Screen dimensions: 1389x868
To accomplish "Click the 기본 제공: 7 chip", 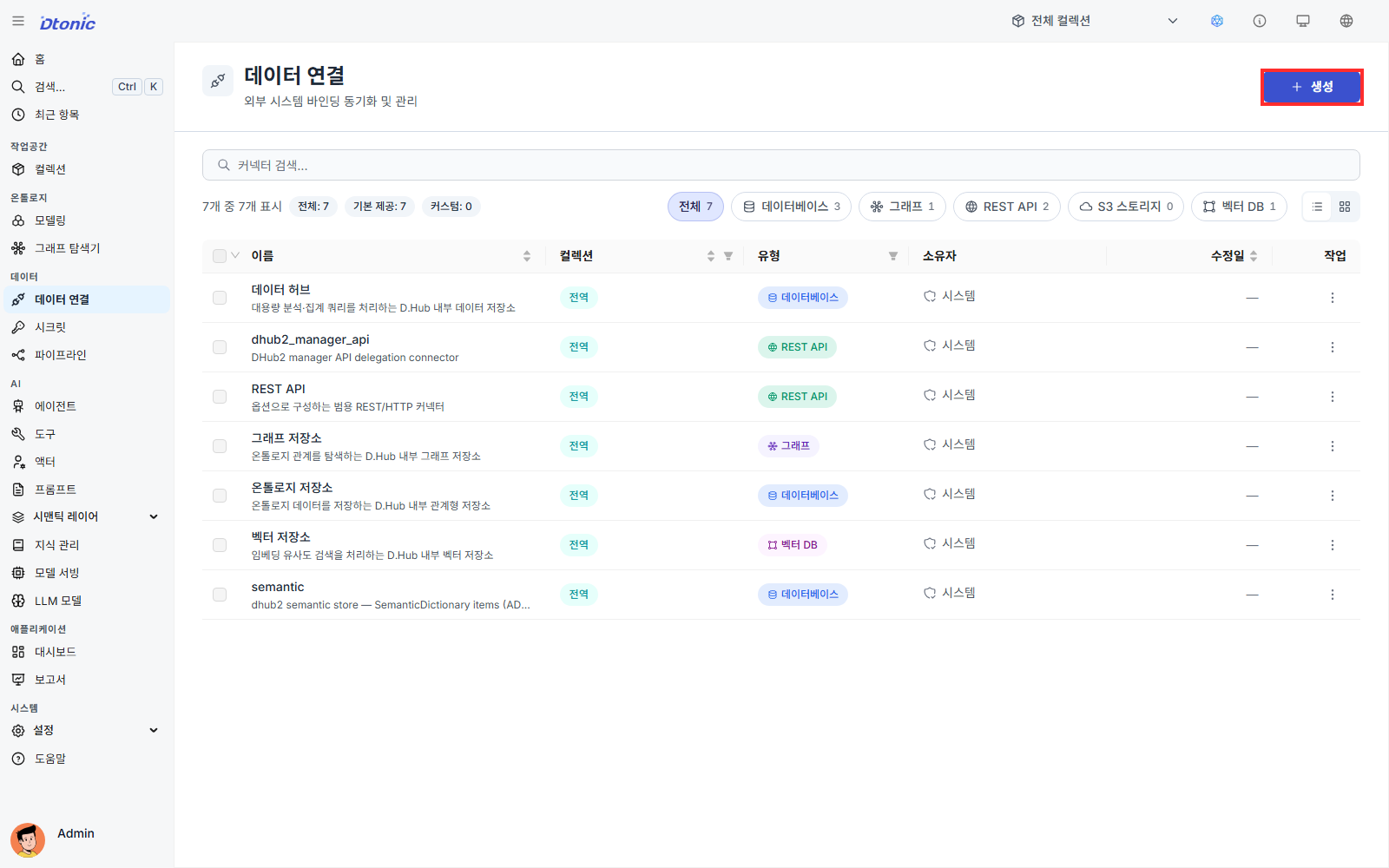I will [379, 207].
